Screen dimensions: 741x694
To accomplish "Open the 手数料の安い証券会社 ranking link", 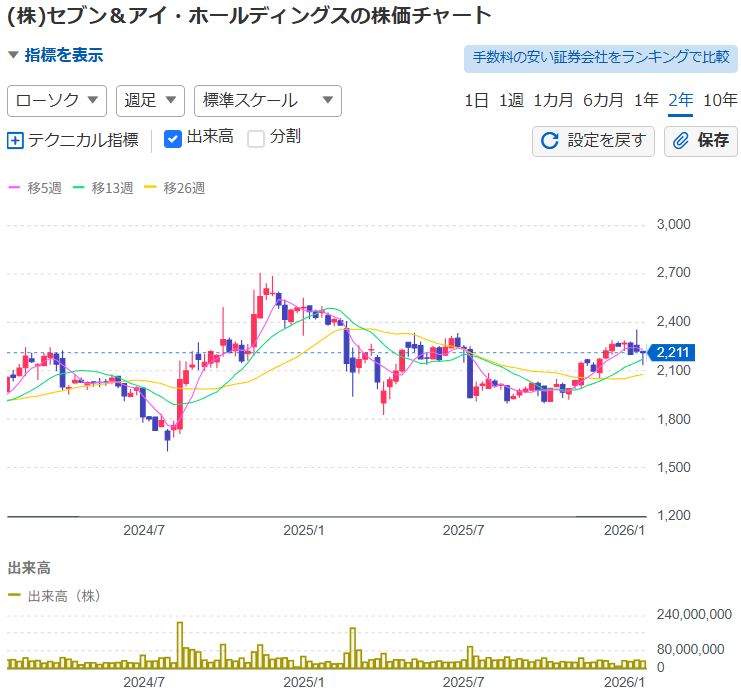I will [x=600, y=57].
